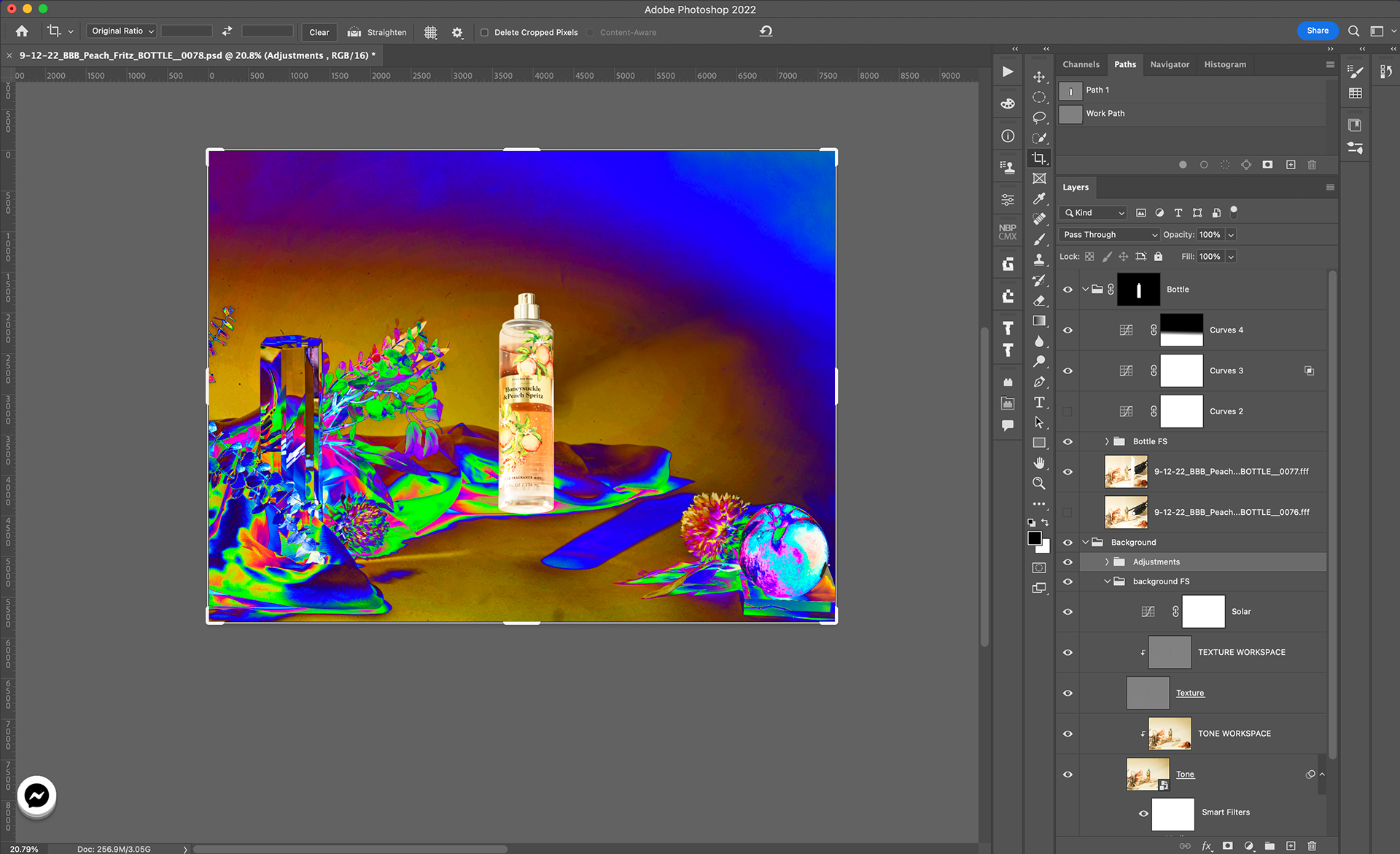Open the Pass Through blend mode dropdown

pyautogui.click(x=1109, y=235)
